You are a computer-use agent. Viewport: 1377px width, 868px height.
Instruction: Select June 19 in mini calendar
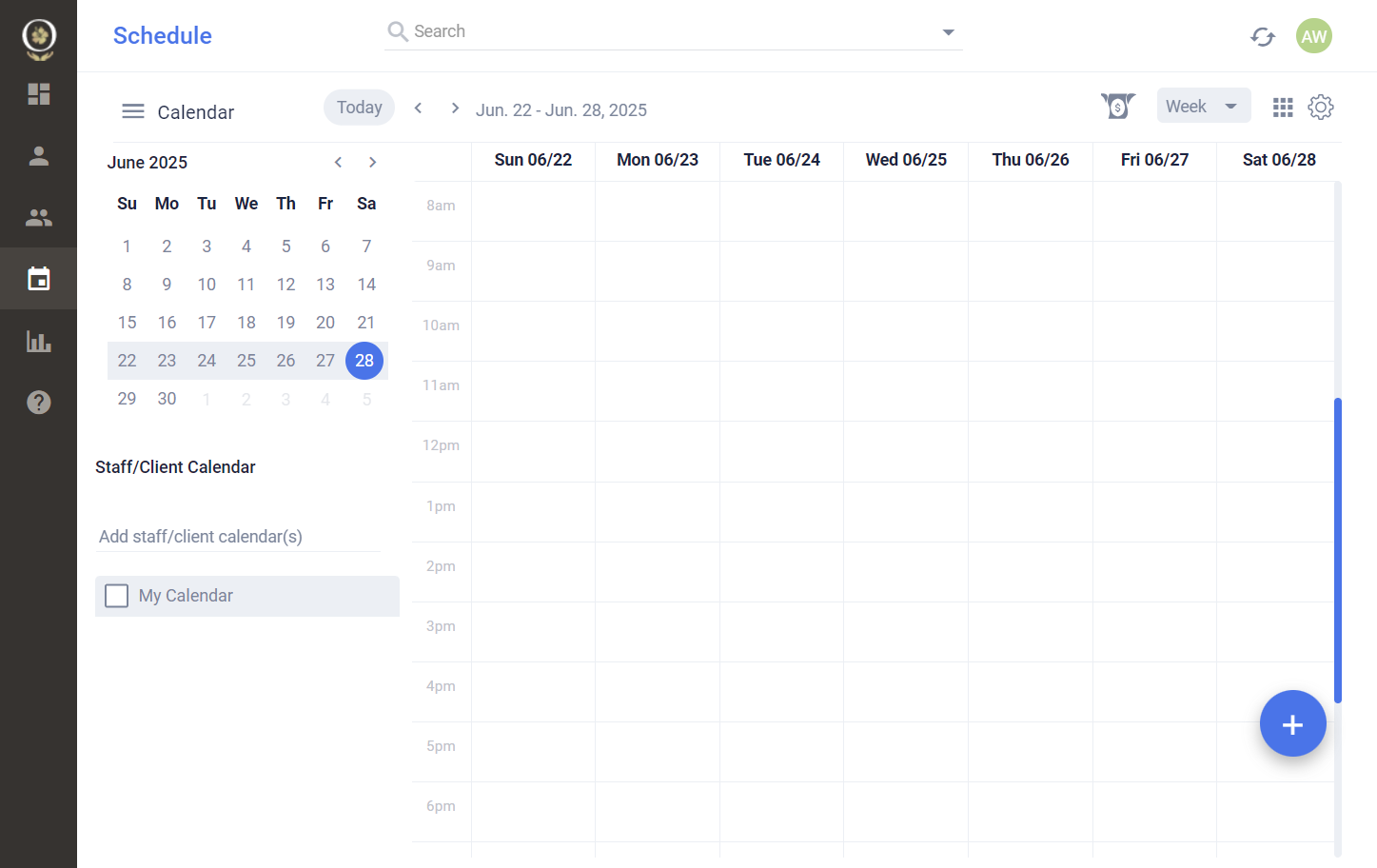coord(285,323)
